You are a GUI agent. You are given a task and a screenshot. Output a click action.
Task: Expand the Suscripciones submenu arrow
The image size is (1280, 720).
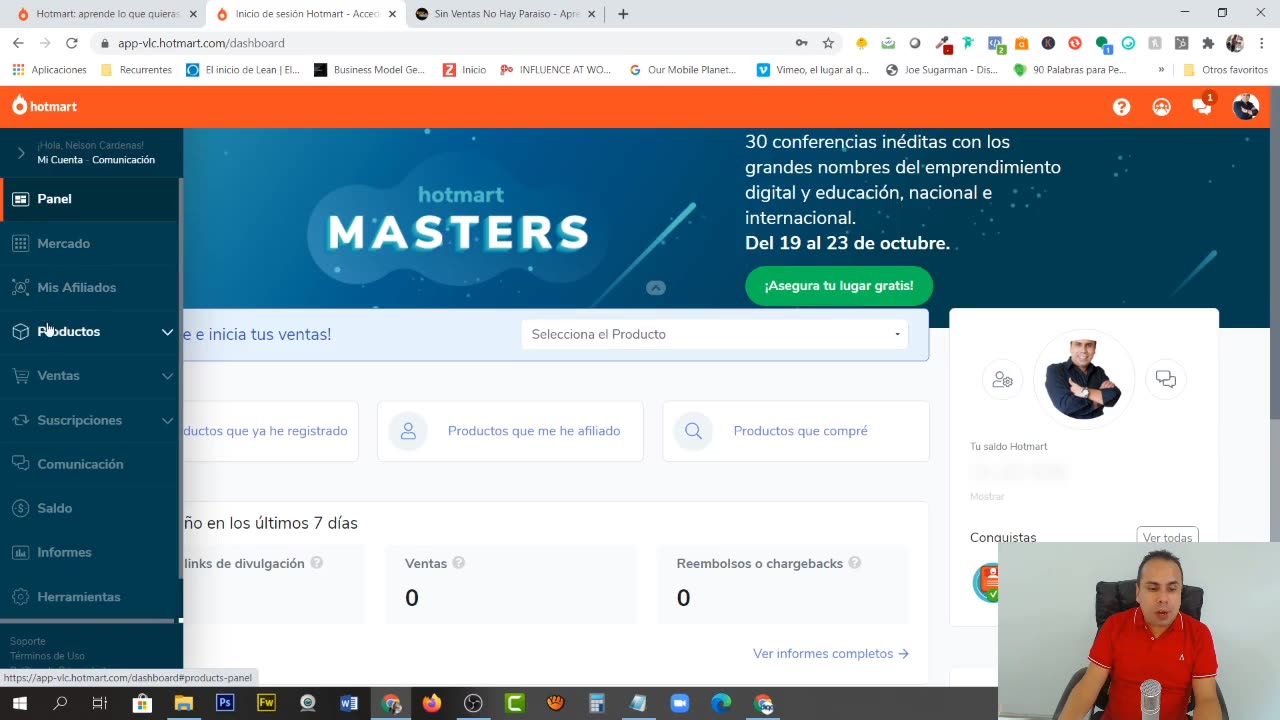(167, 420)
